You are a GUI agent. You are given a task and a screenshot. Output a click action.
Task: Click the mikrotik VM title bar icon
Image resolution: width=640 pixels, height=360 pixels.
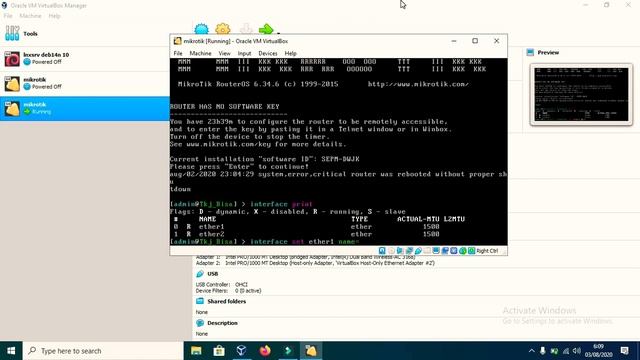click(x=177, y=41)
